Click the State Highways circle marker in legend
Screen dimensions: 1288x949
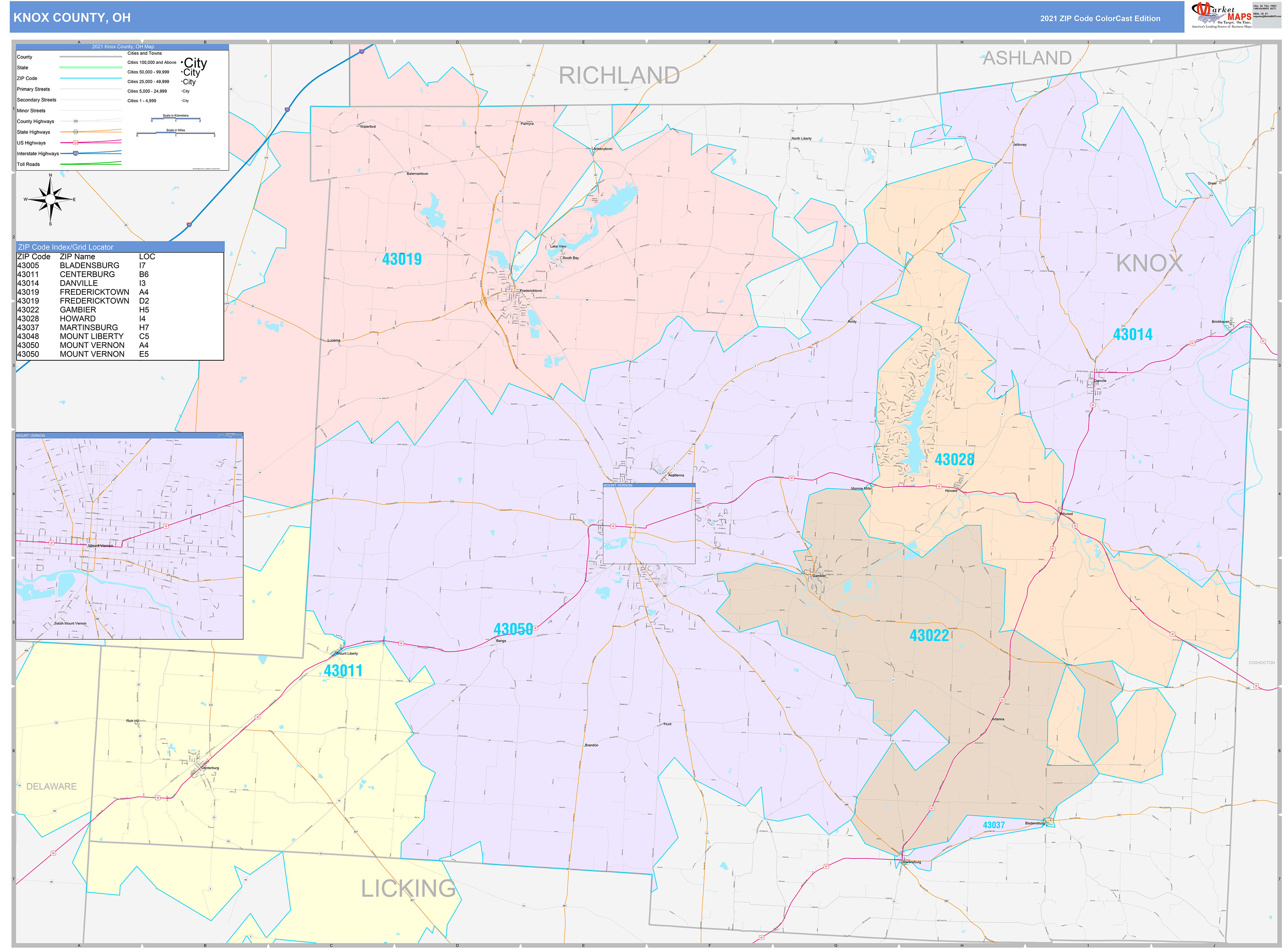(75, 132)
